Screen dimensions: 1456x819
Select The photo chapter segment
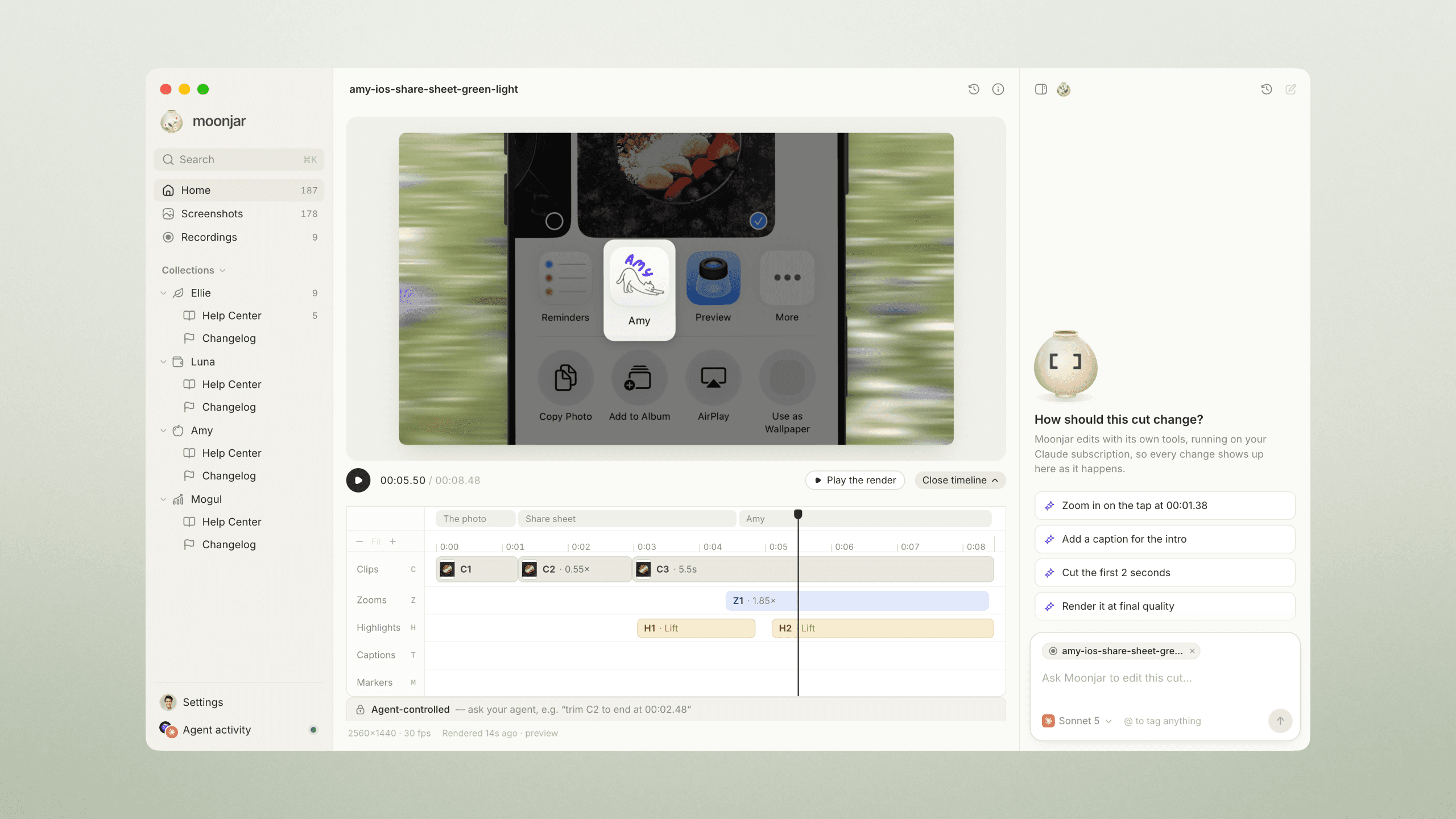point(475,519)
